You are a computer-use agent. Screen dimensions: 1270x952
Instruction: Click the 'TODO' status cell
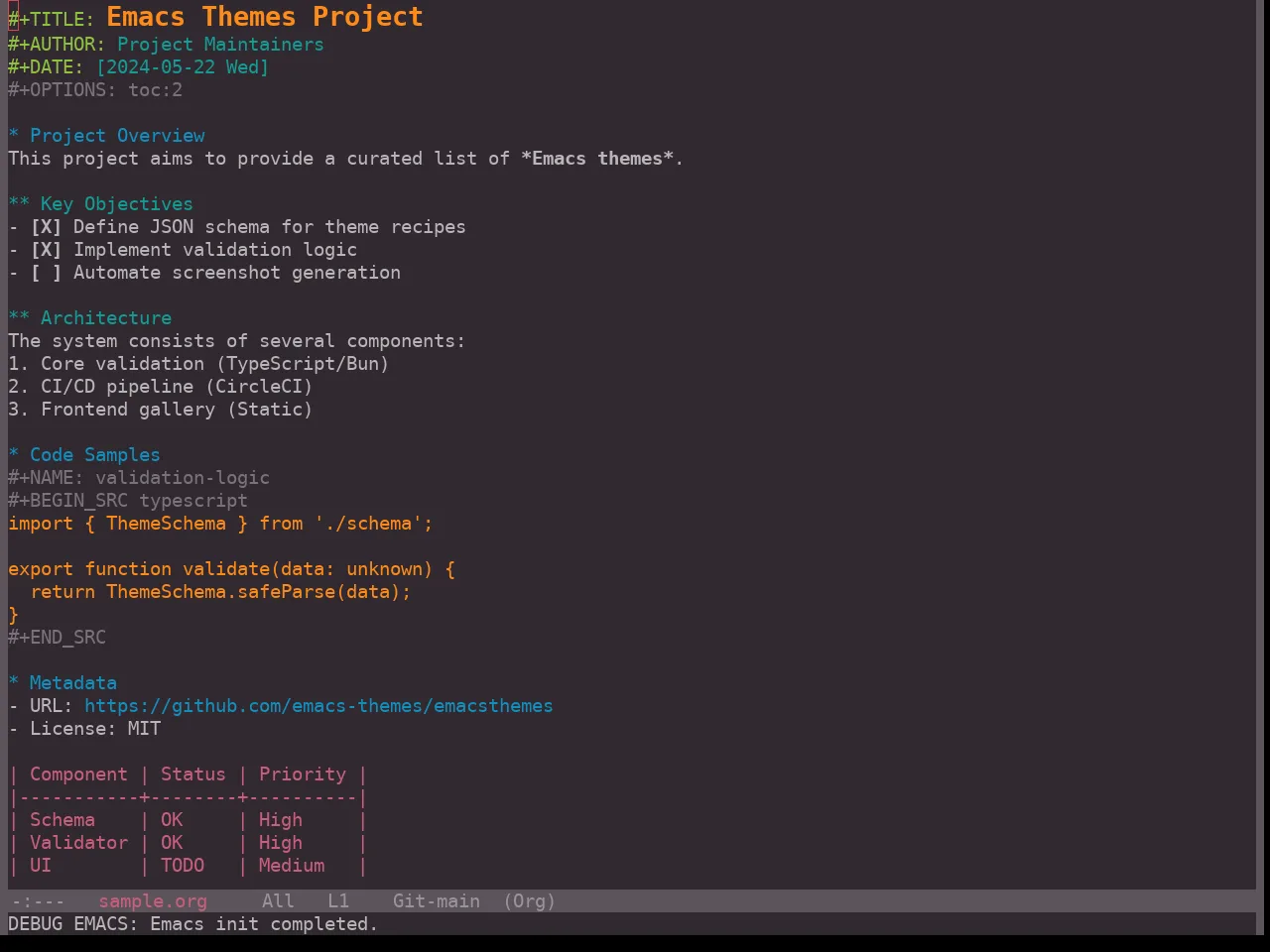click(x=183, y=866)
